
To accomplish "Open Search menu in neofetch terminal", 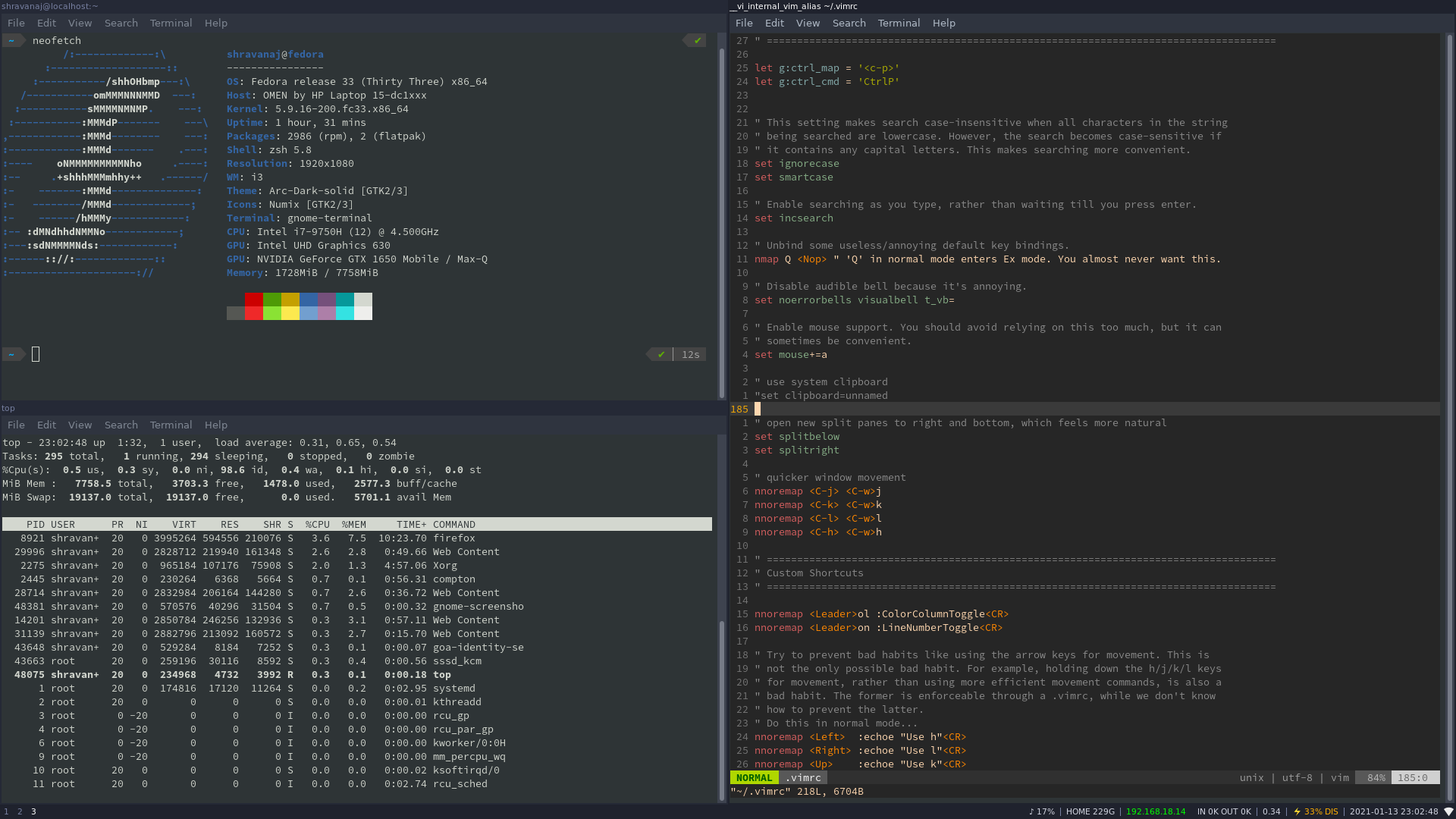I will coord(121,24).
